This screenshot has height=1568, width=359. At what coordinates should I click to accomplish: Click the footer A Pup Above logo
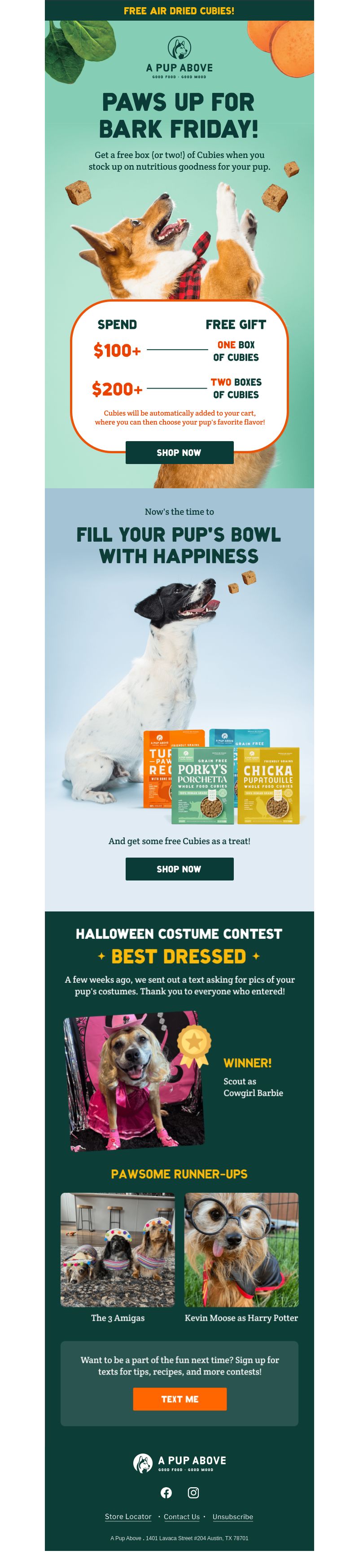(179, 1463)
